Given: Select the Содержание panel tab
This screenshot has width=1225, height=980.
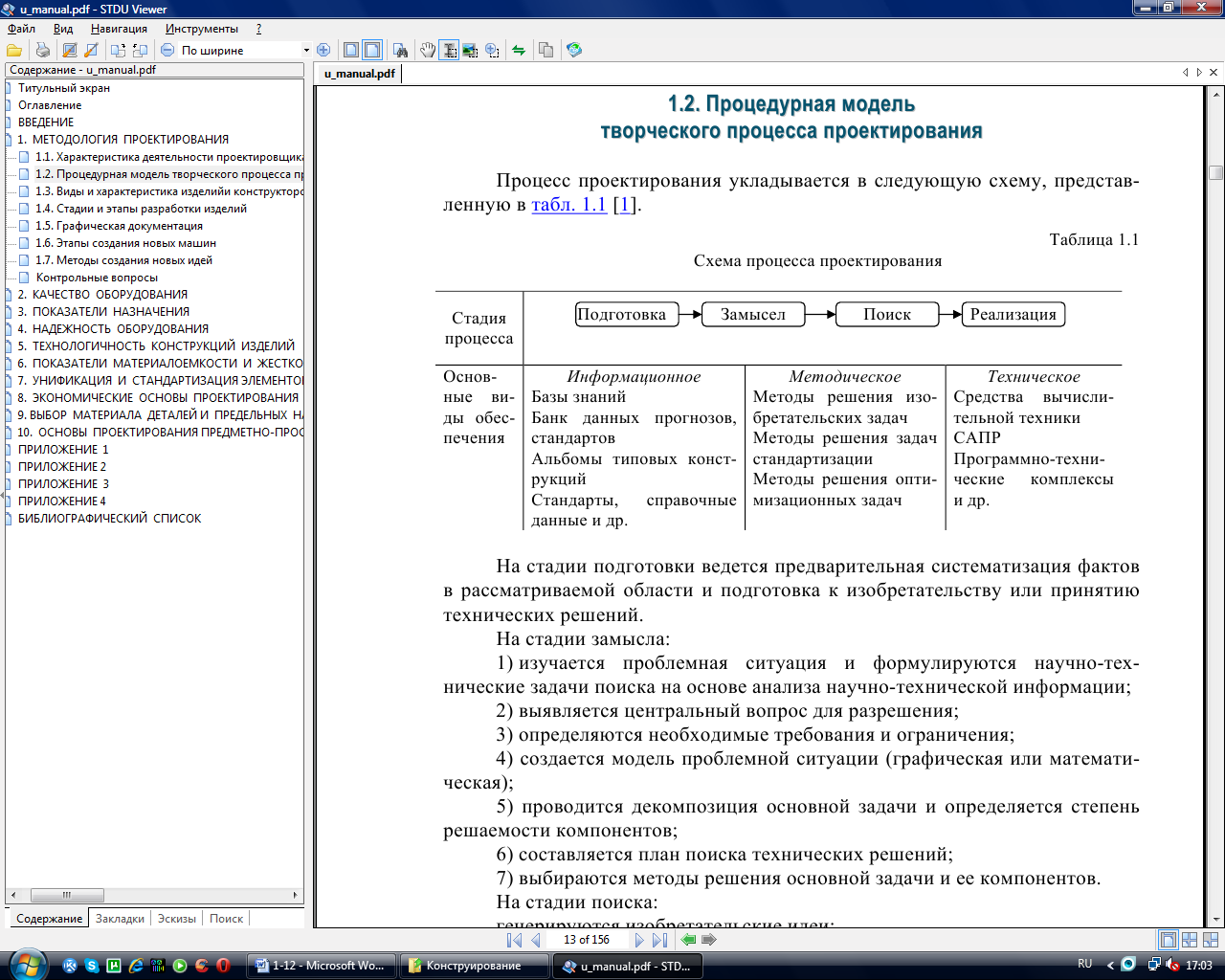Looking at the screenshot, I should pyautogui.click(x=49, y=919).
